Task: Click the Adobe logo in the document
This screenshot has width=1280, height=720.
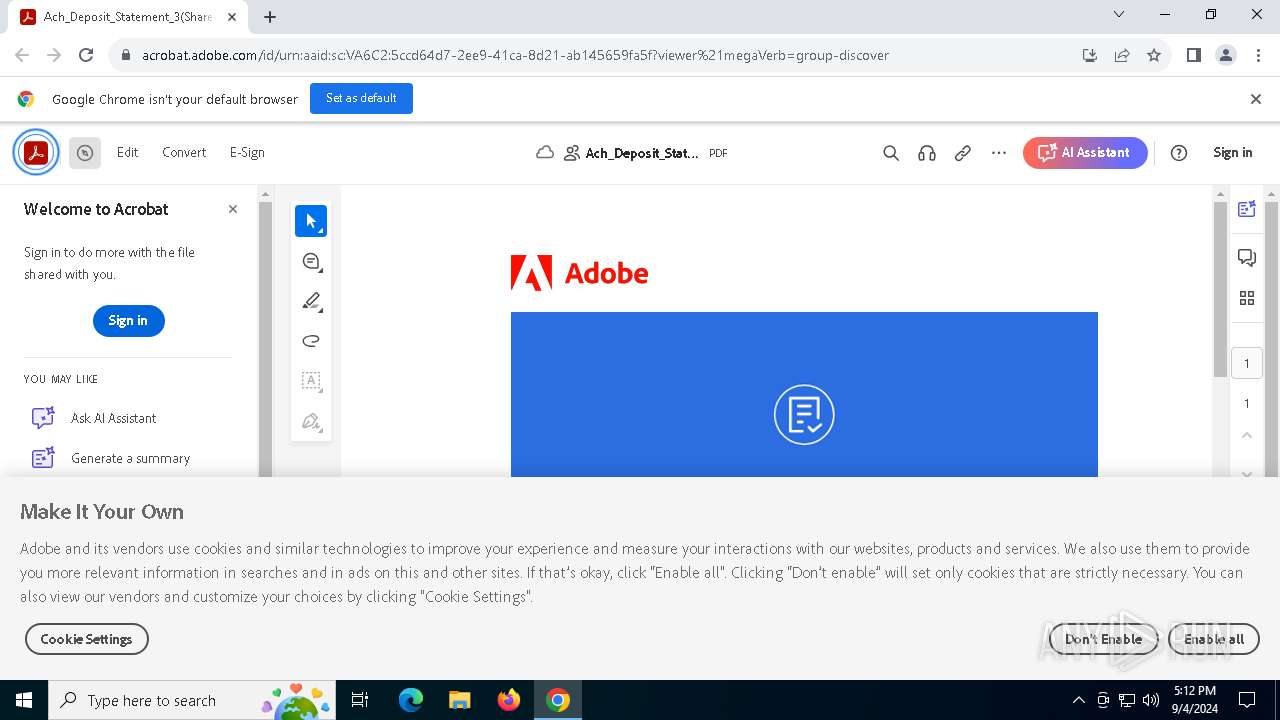Action: point(580,273)
